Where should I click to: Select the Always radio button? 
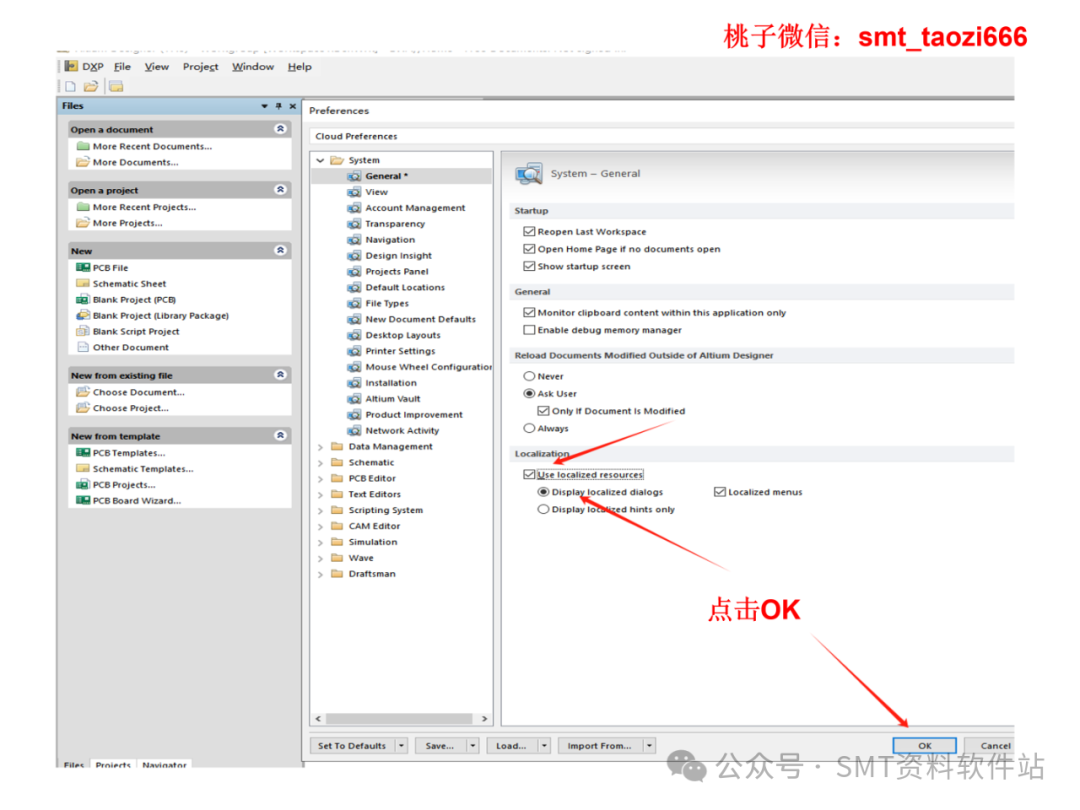[531, 427]
